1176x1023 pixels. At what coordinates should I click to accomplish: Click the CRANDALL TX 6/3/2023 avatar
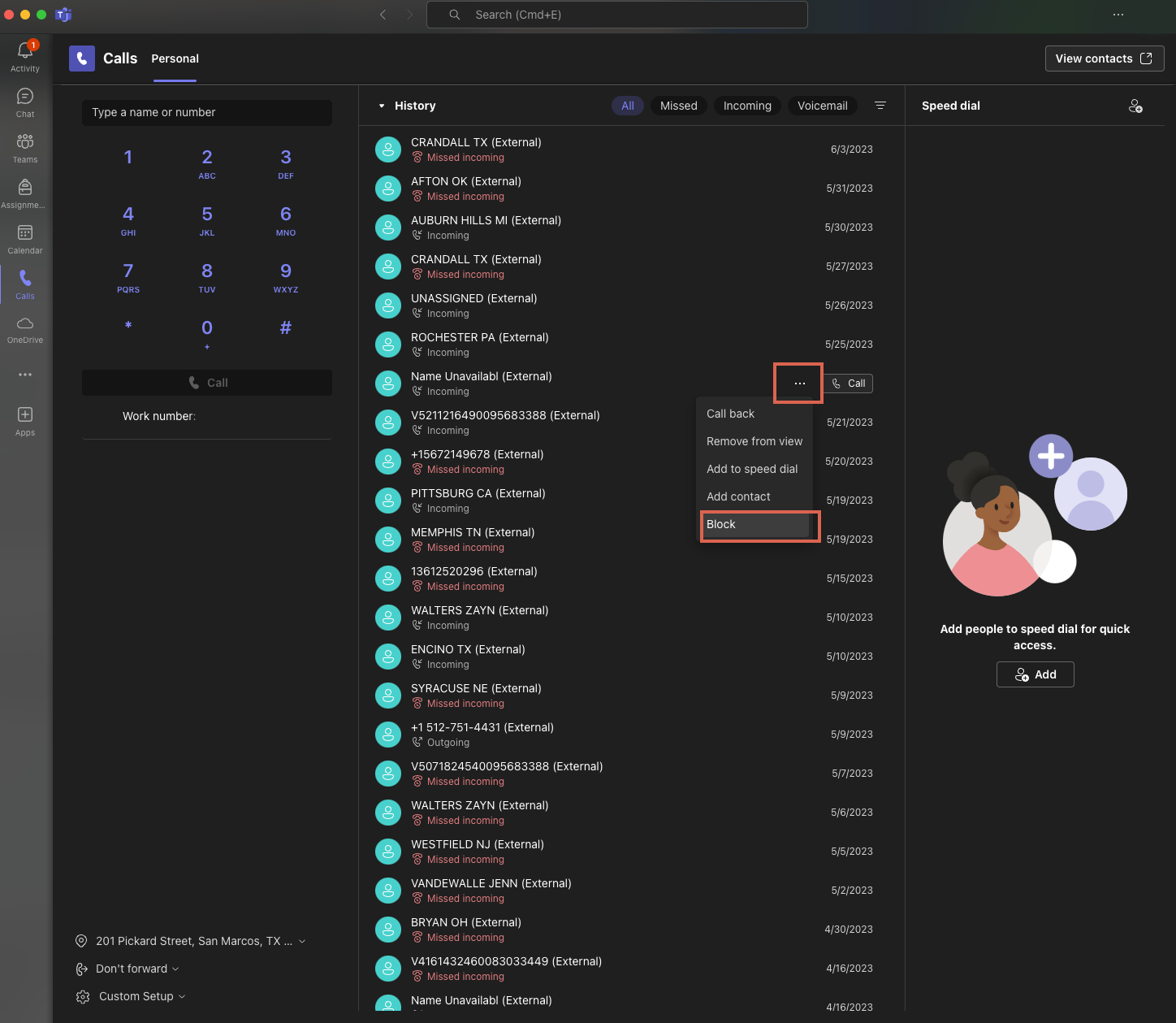[388, 150]
